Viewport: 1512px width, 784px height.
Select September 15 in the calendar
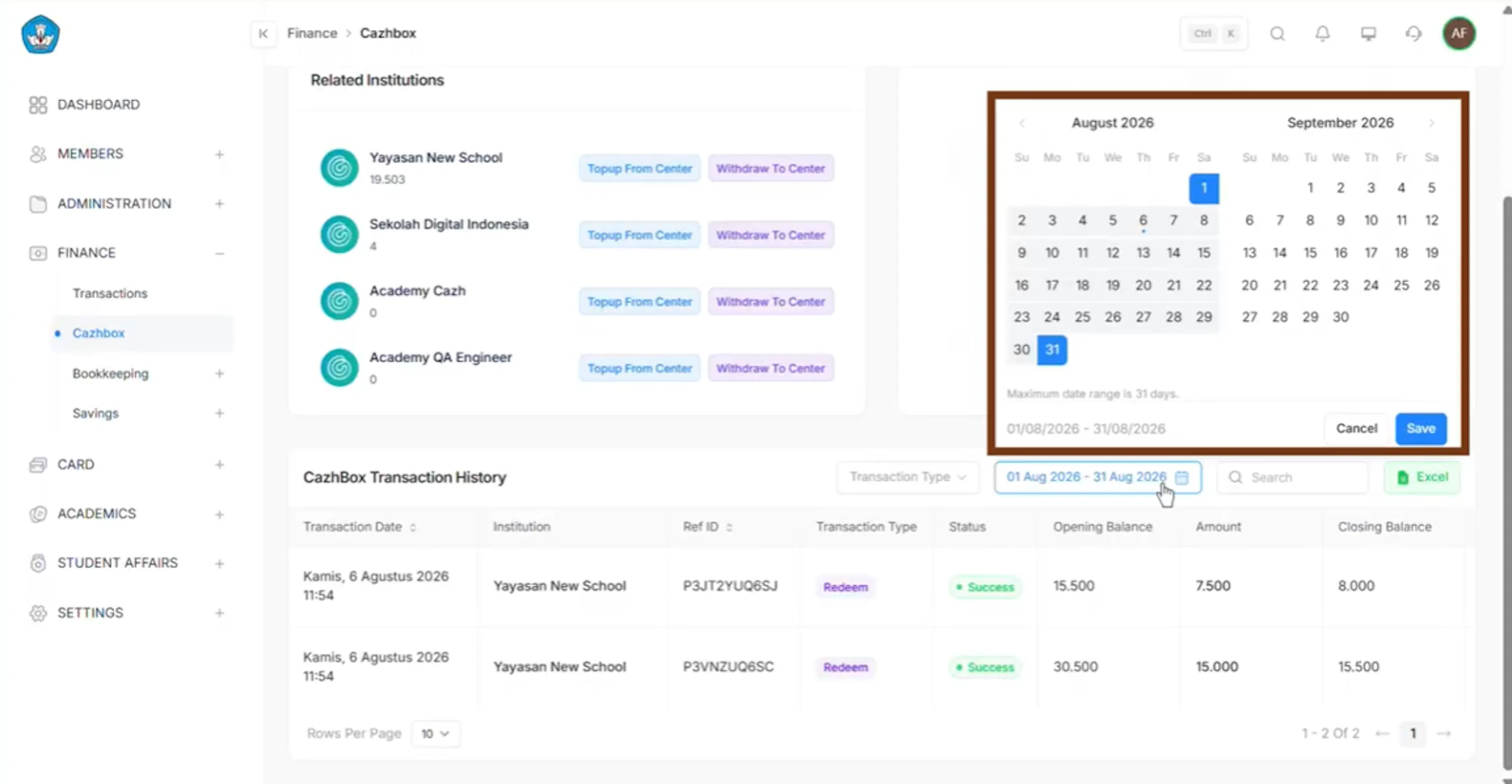(x=1310, y=253)
